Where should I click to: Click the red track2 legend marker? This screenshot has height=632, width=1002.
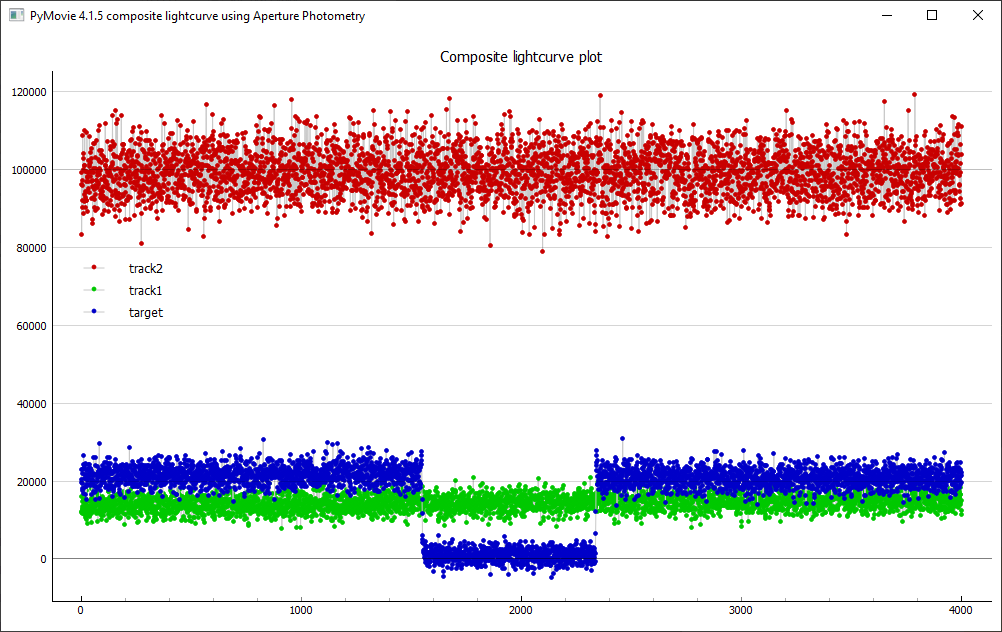click(94, 268)
